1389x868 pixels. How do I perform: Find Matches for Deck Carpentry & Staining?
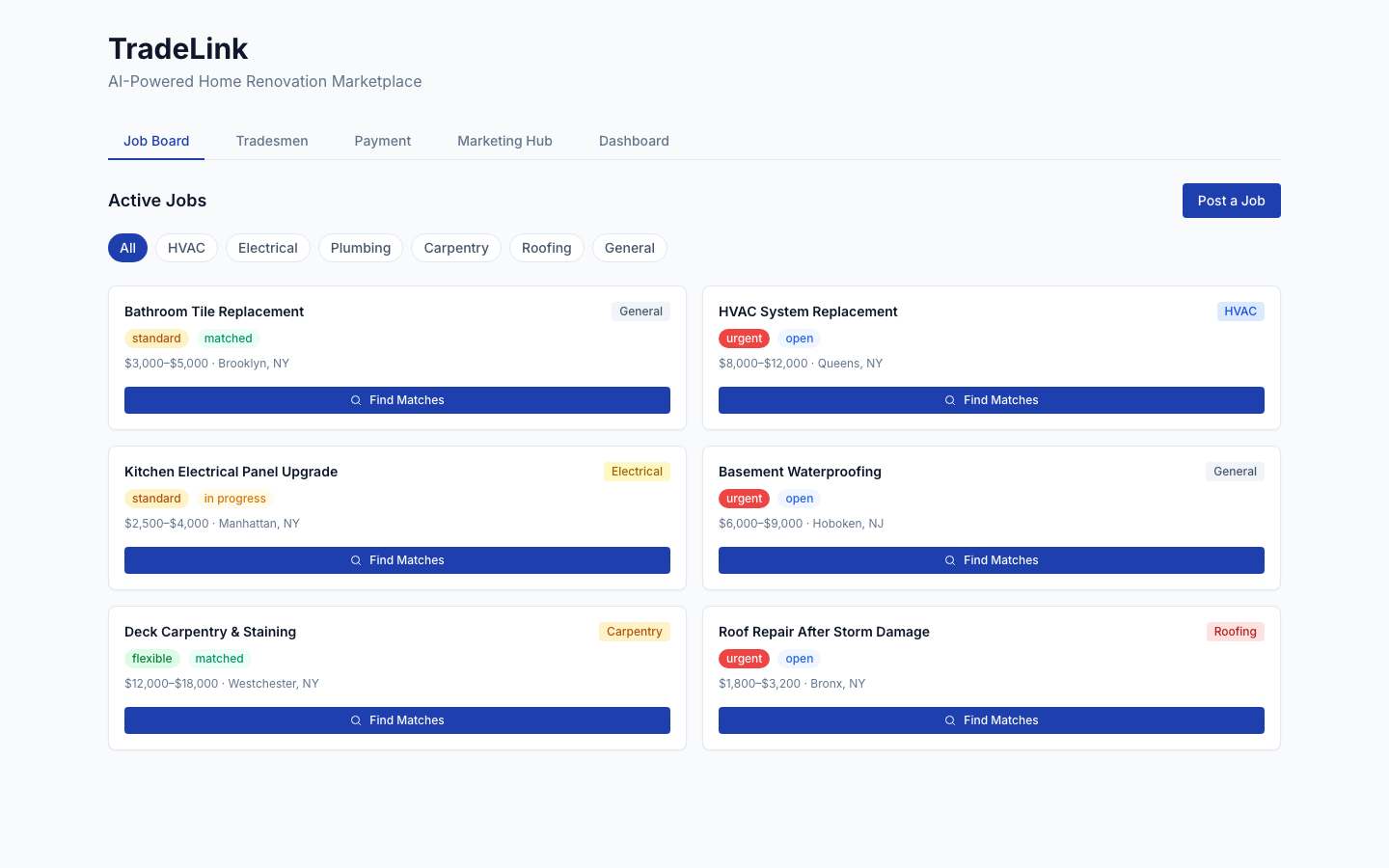click(397, 720)
